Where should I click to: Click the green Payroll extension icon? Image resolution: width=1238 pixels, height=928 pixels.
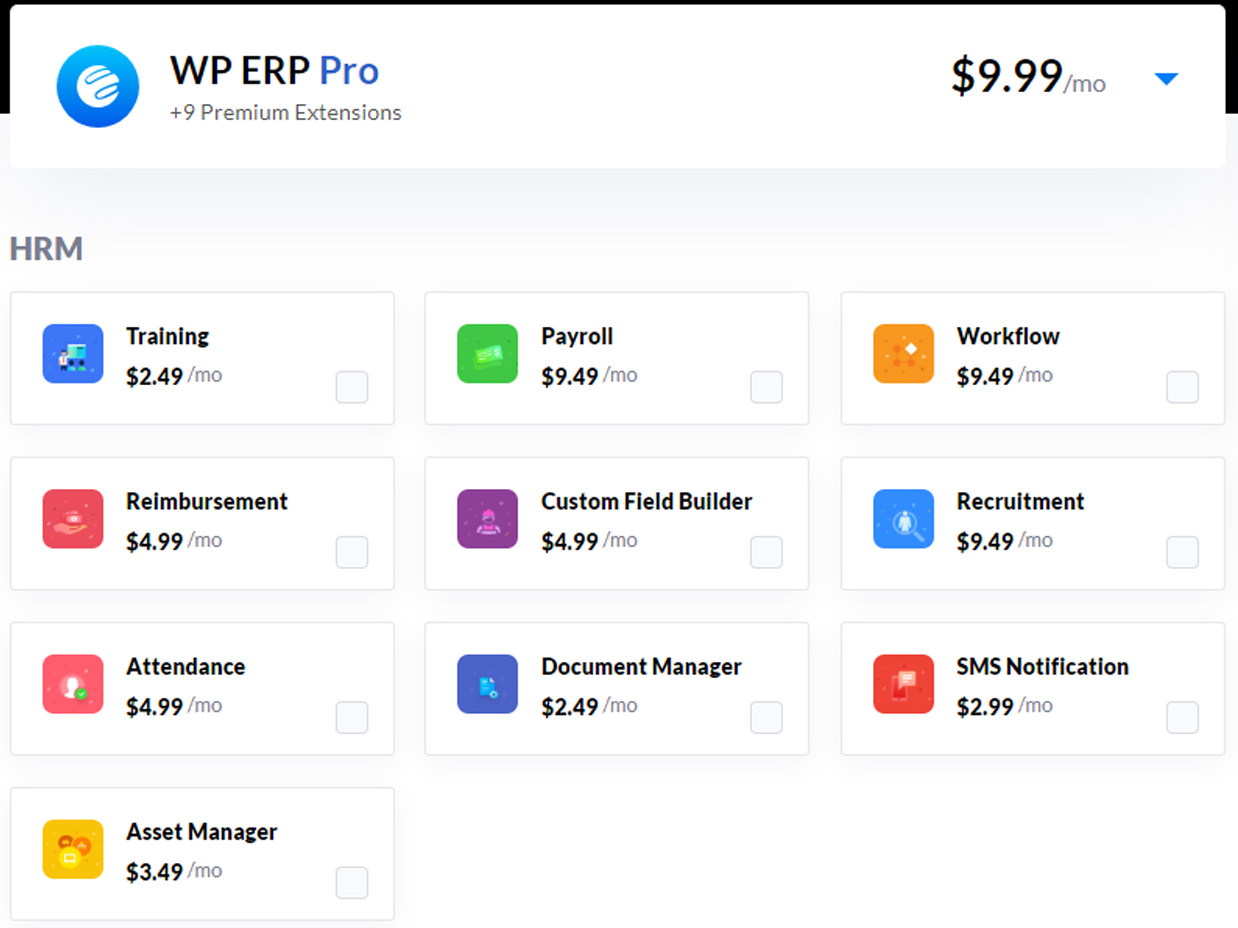[x=488, y=353]
